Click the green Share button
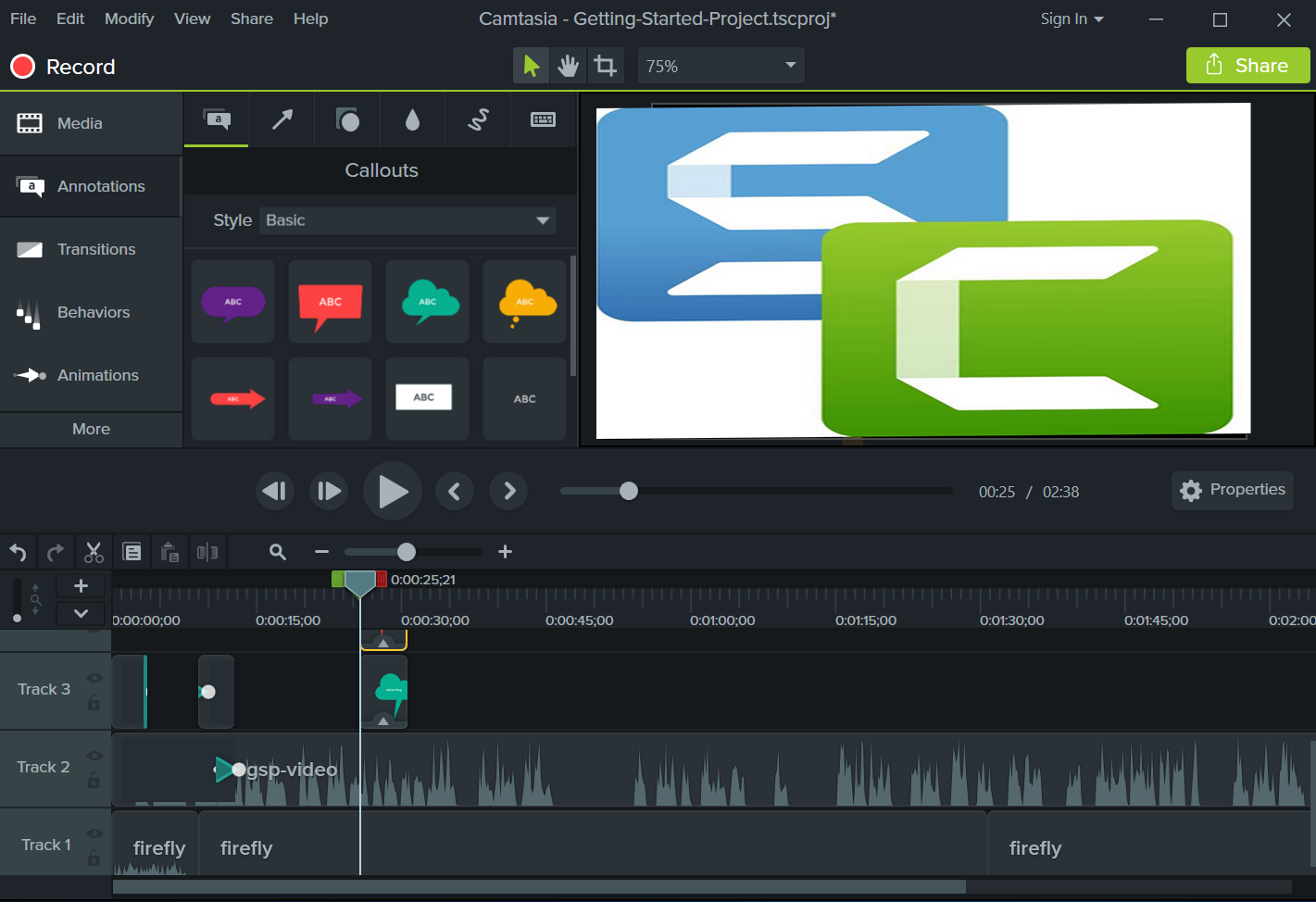Image resolution: width=1316 pixels, height=902 pixels. pos(1247,66)
